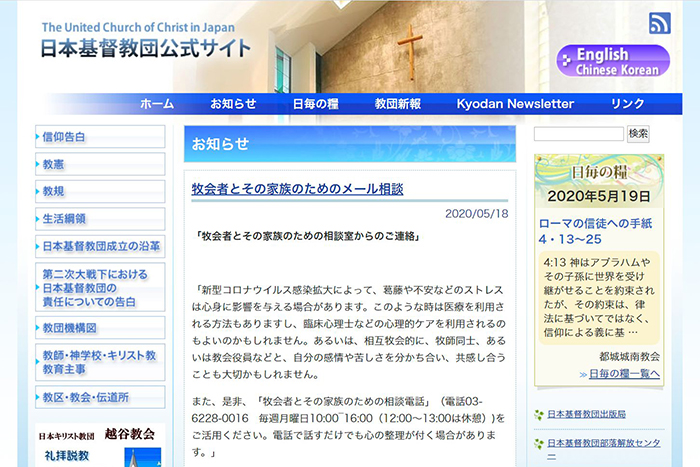Click the 越谷教会 礼拝説教 banner

[100, 446]
